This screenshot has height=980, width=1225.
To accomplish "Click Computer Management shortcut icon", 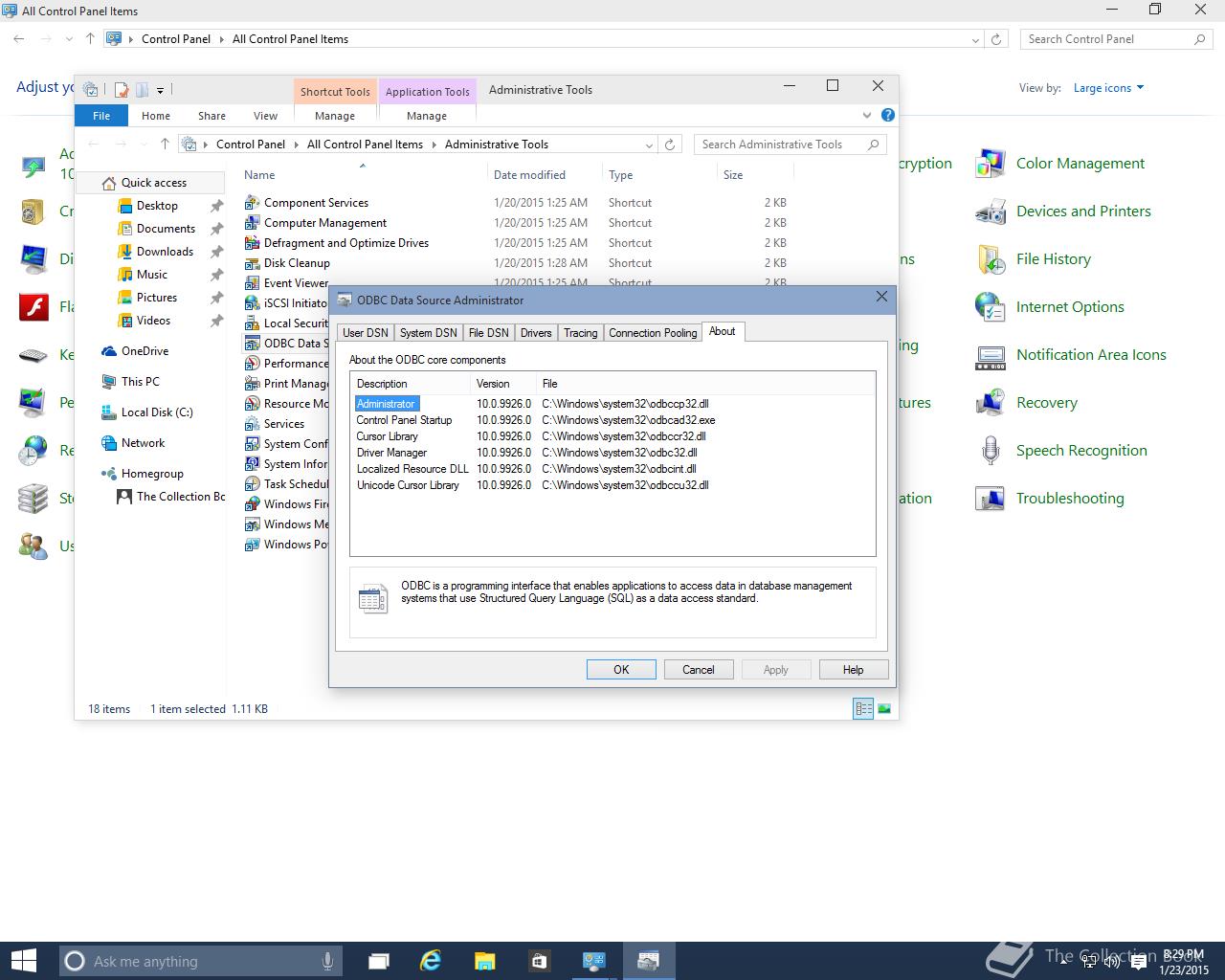I will (x=252, y=223).
